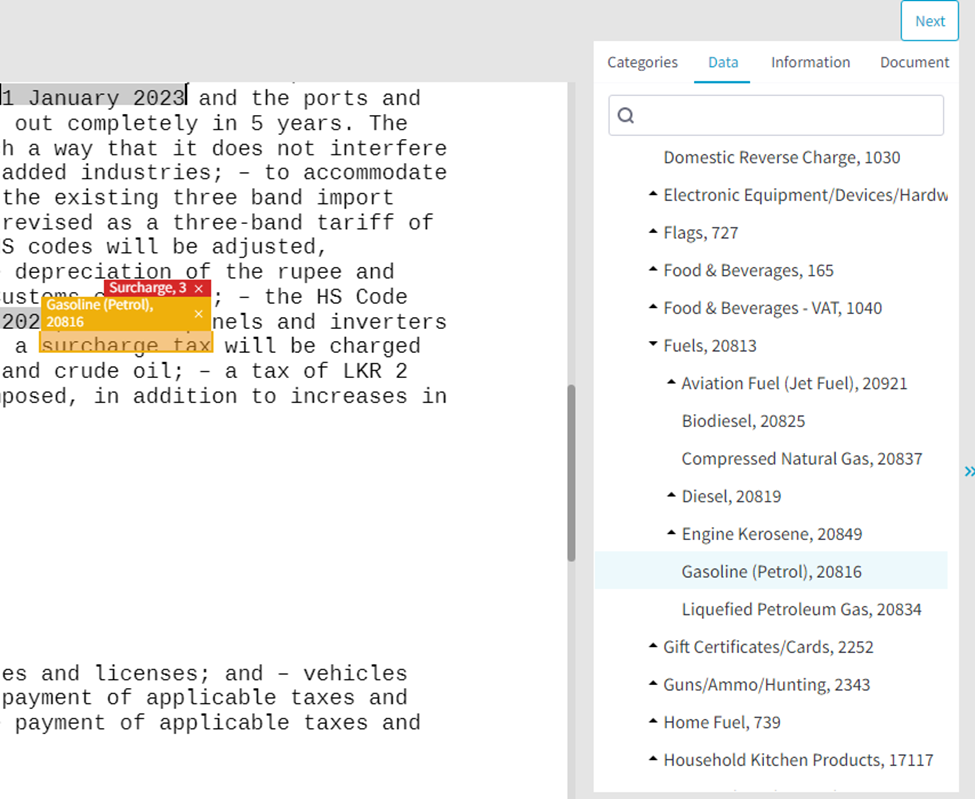
Task: Open the Document tab
Action: tap(914, 62)
